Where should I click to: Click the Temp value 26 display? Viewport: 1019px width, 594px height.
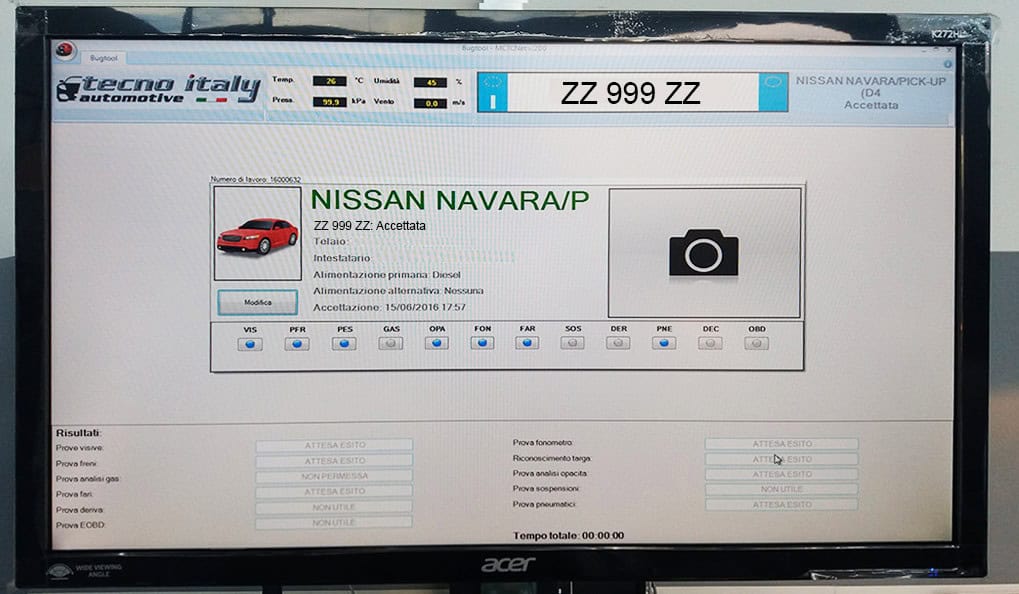329,81
